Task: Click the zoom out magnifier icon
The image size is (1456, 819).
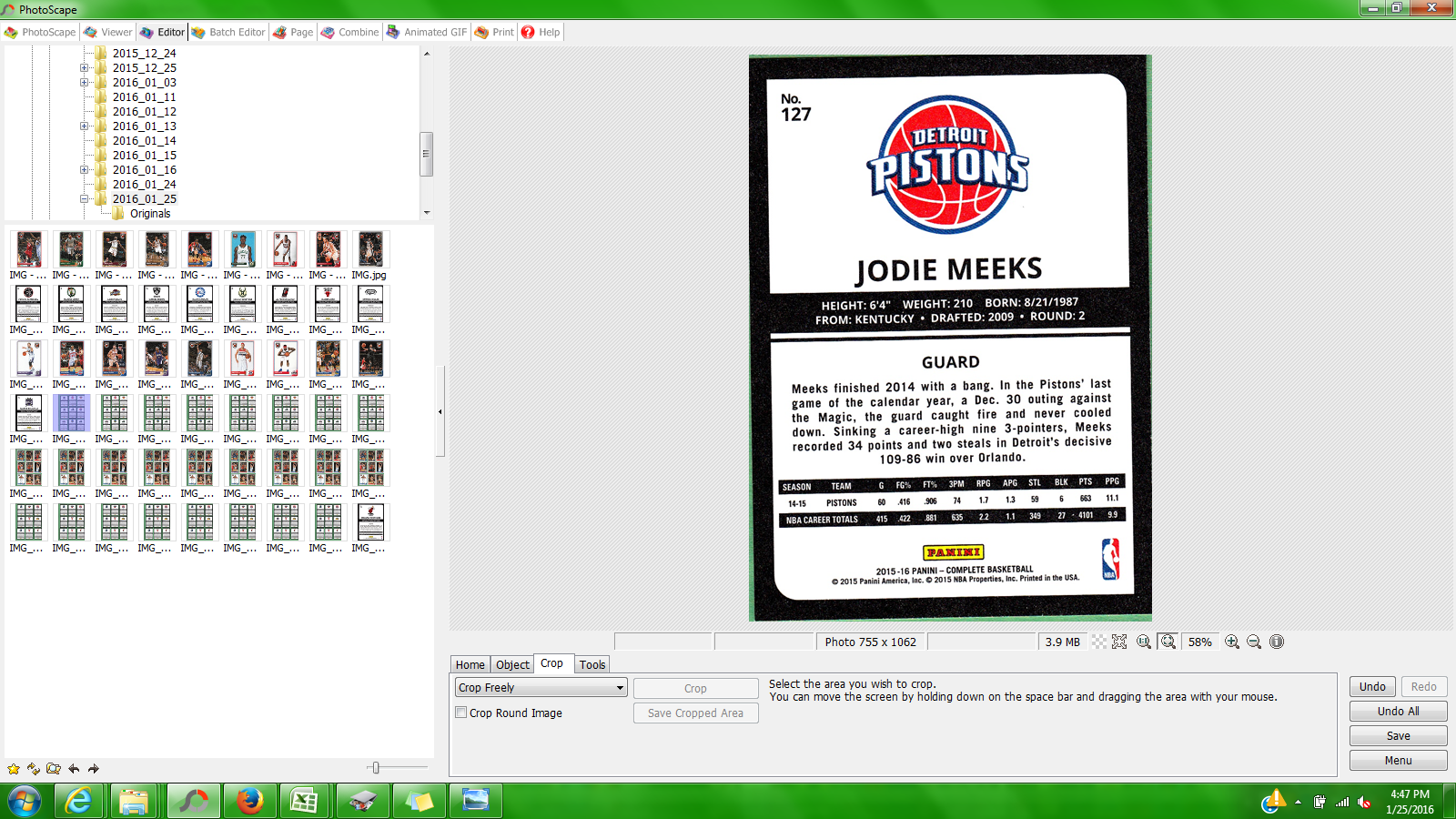Action: 1254,642
